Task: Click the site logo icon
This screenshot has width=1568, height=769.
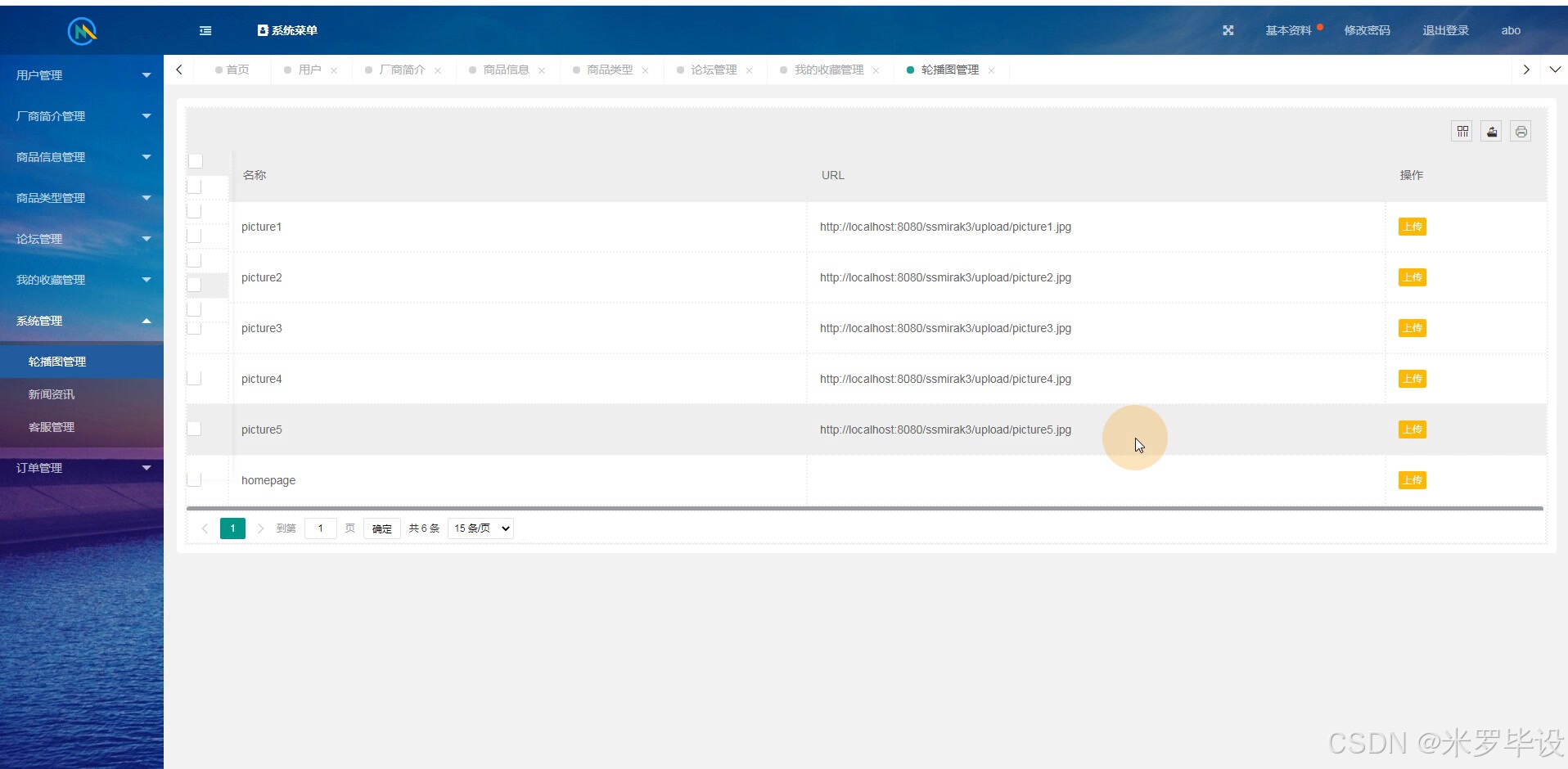Action: click(82, 31)
